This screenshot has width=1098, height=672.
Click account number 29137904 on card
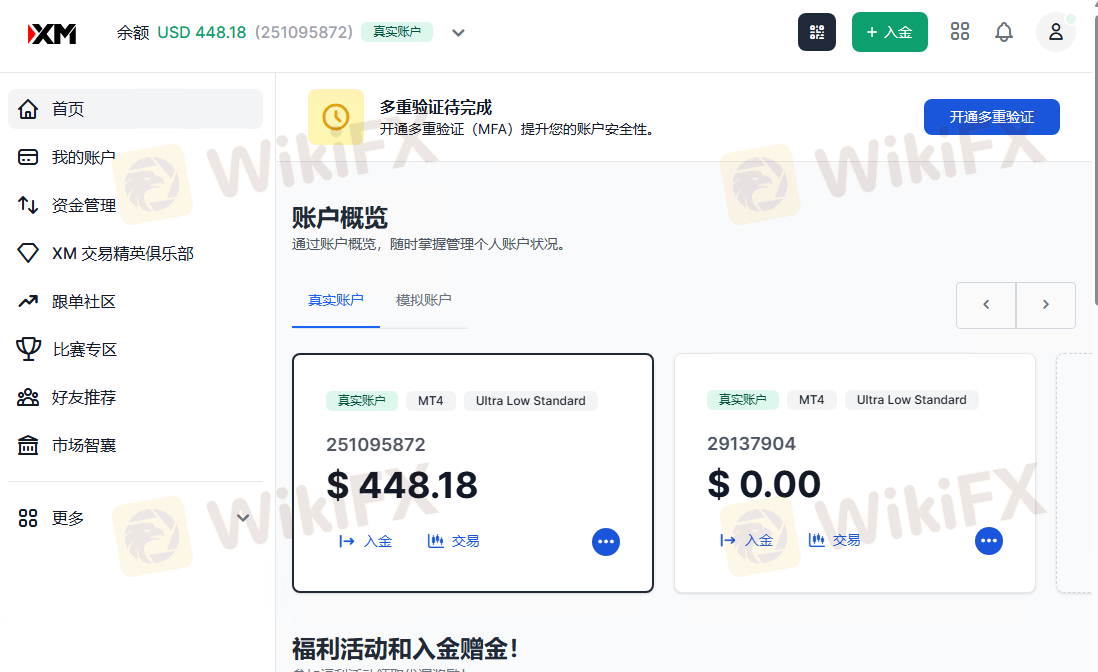(751, 444)
